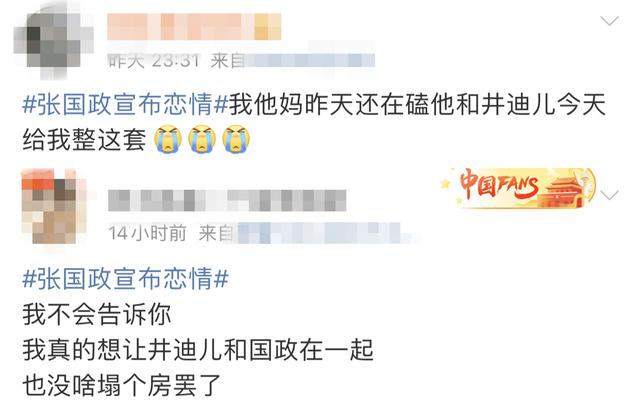Open the #张国政宣布恋情# hashtag in second post
Image resolution: width=640 pixels, height=413 pixels.
(x=125, y=279)
